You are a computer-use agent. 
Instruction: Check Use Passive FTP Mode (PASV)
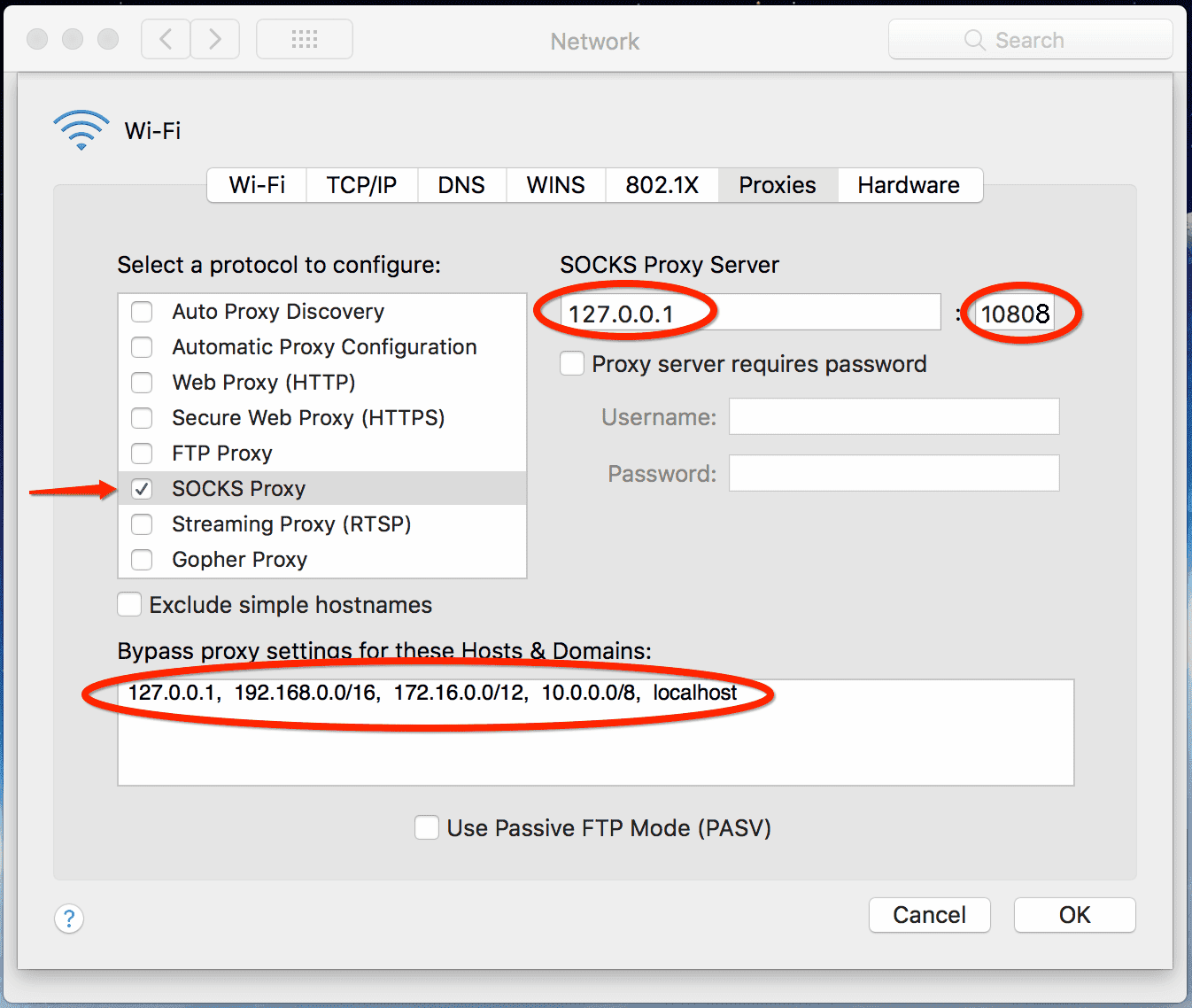pyautogui.click(x=427, y=828)
